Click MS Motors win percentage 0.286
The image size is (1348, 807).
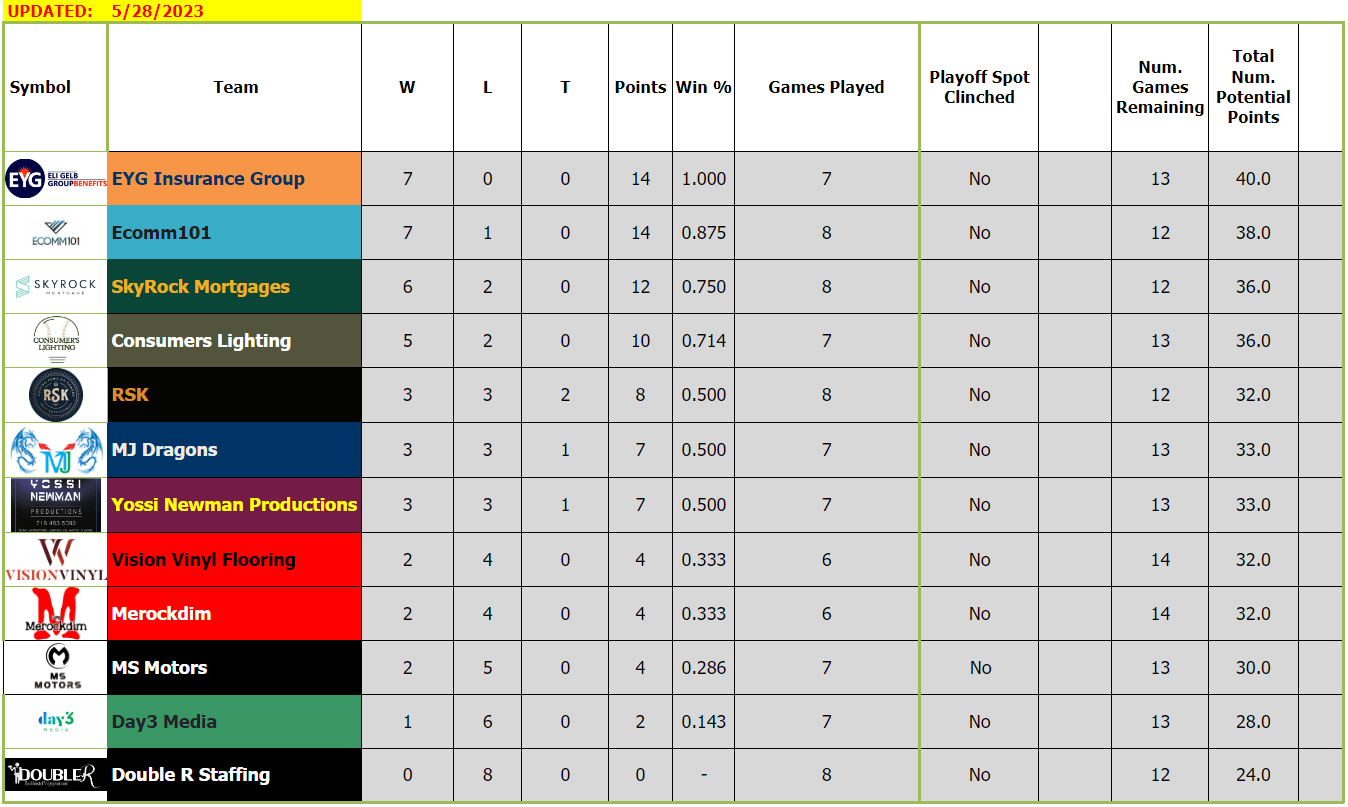point(704,668)
